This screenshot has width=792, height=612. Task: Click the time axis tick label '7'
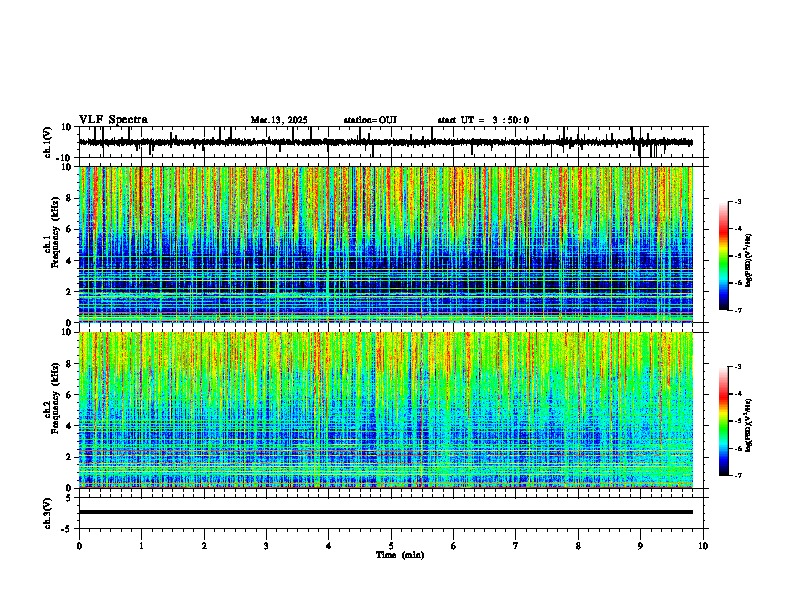point(516,546)
